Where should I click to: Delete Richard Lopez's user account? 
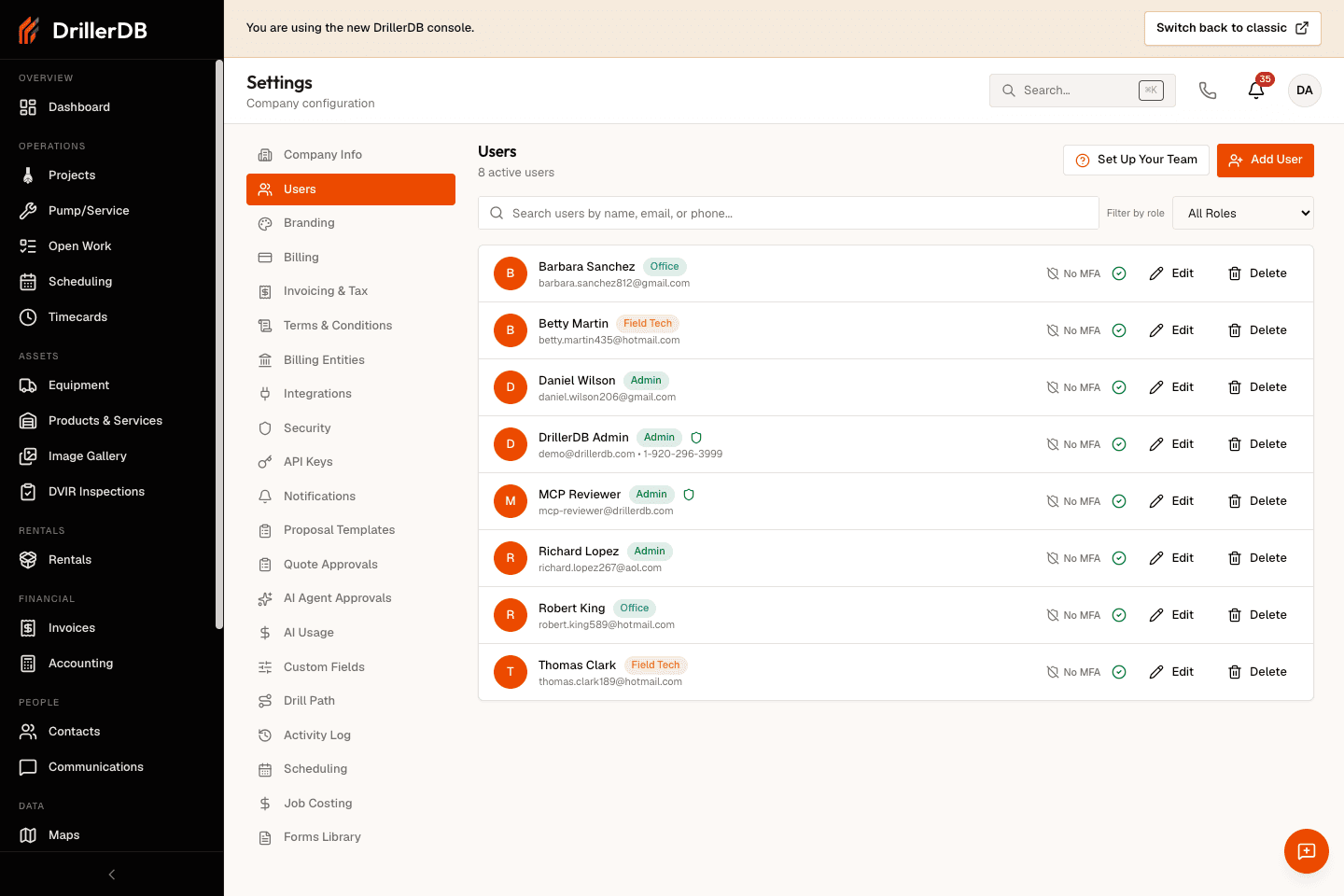(x=1257, y=558)
